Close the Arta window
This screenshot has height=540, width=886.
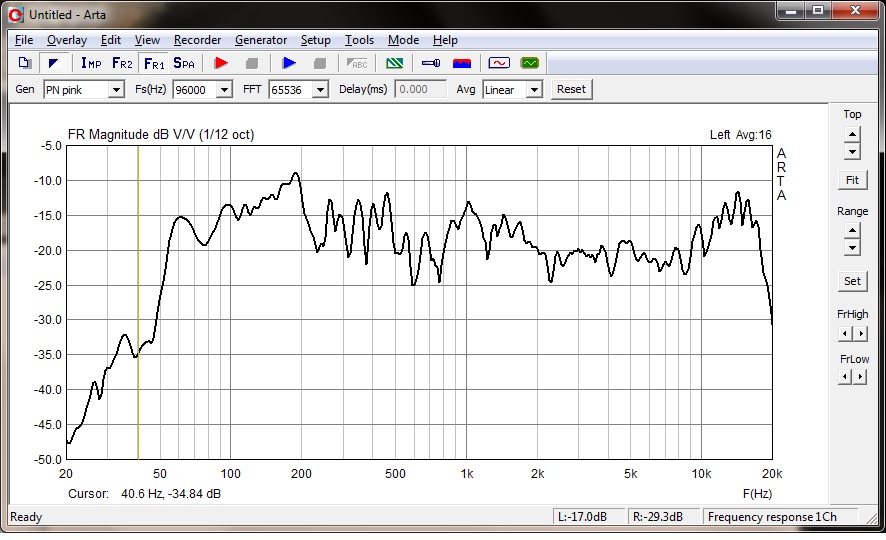[855, 11]
